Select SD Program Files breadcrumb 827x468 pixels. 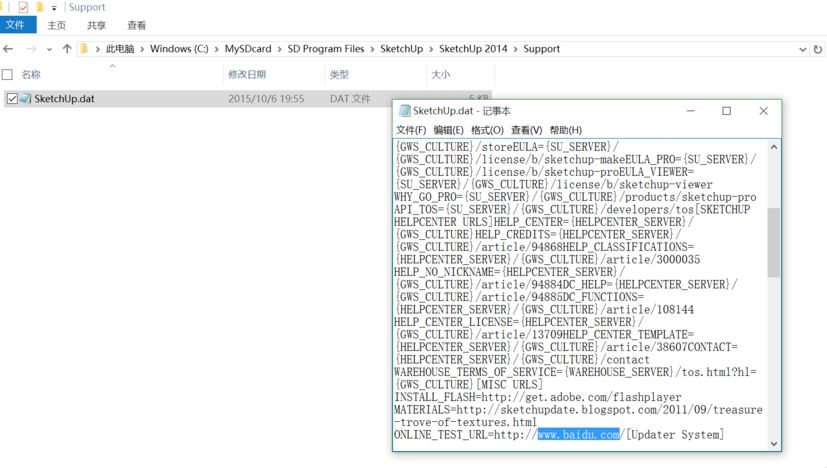click(326, 49)
